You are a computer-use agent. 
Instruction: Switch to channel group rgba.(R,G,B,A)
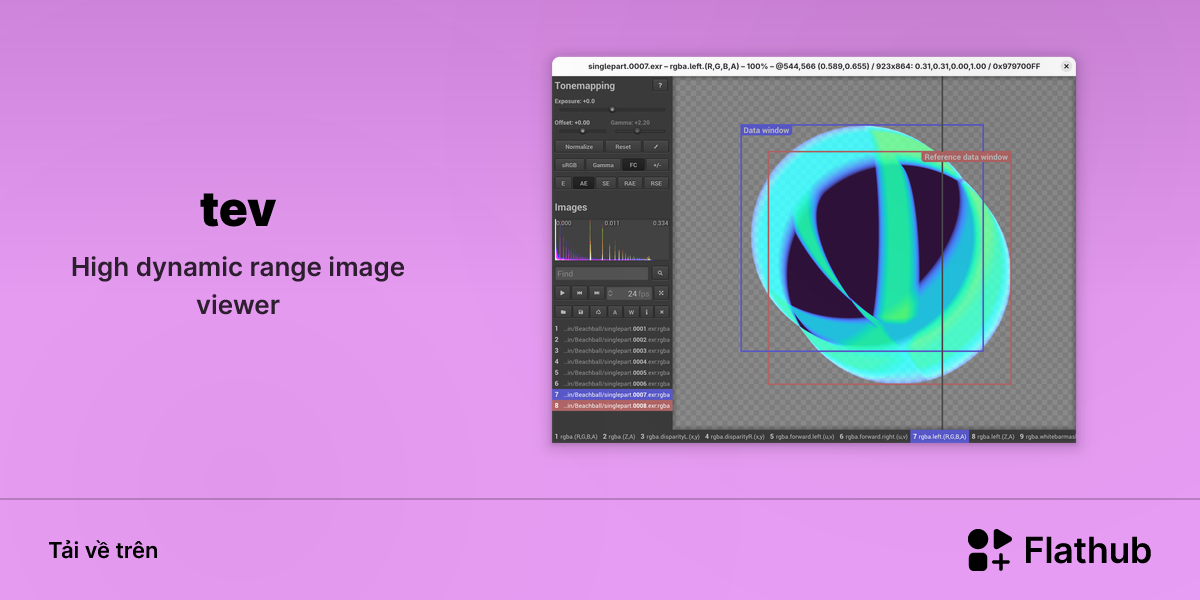coord(576,436)
